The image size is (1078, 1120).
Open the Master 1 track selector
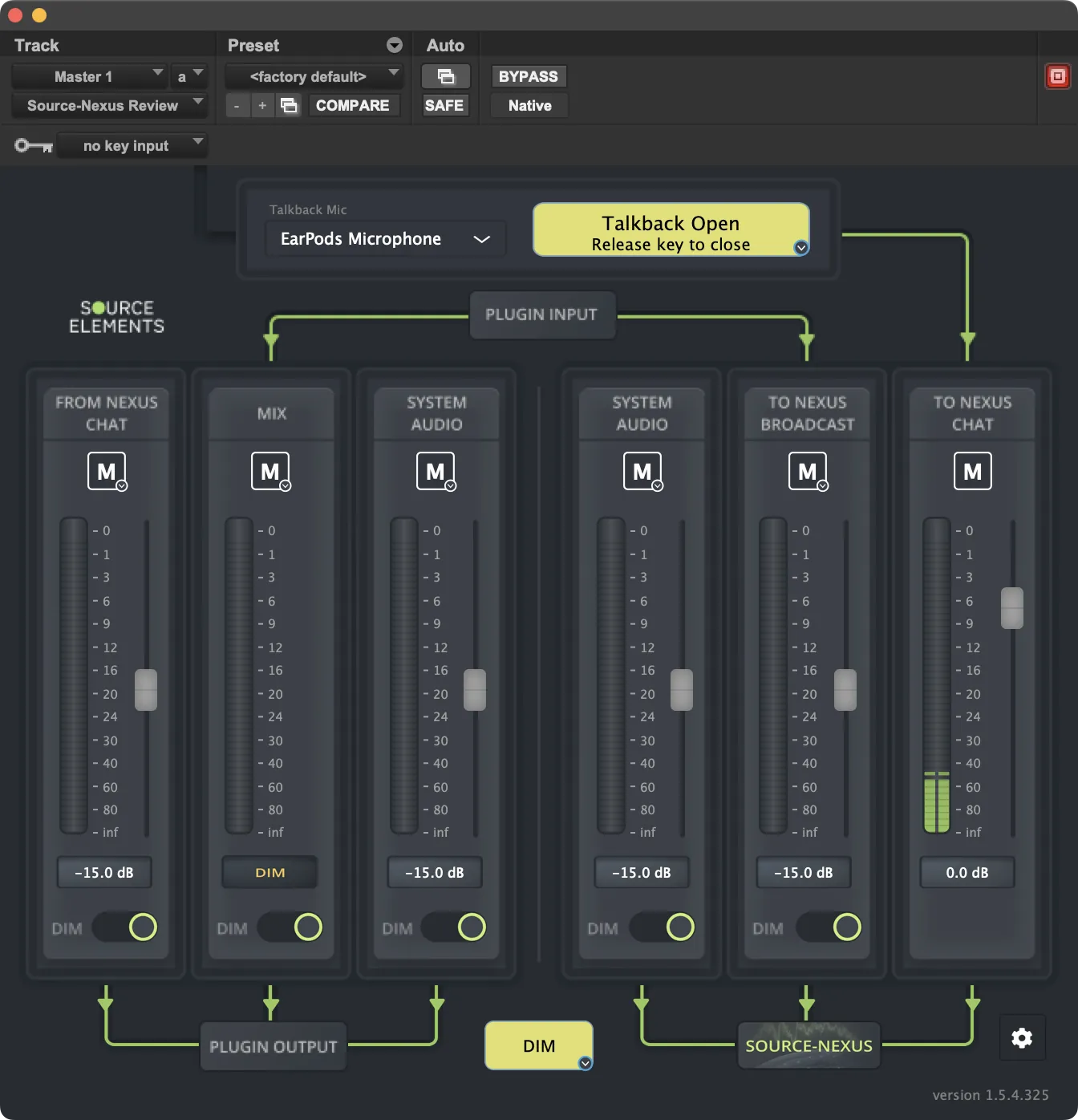(x=89, y=76)
